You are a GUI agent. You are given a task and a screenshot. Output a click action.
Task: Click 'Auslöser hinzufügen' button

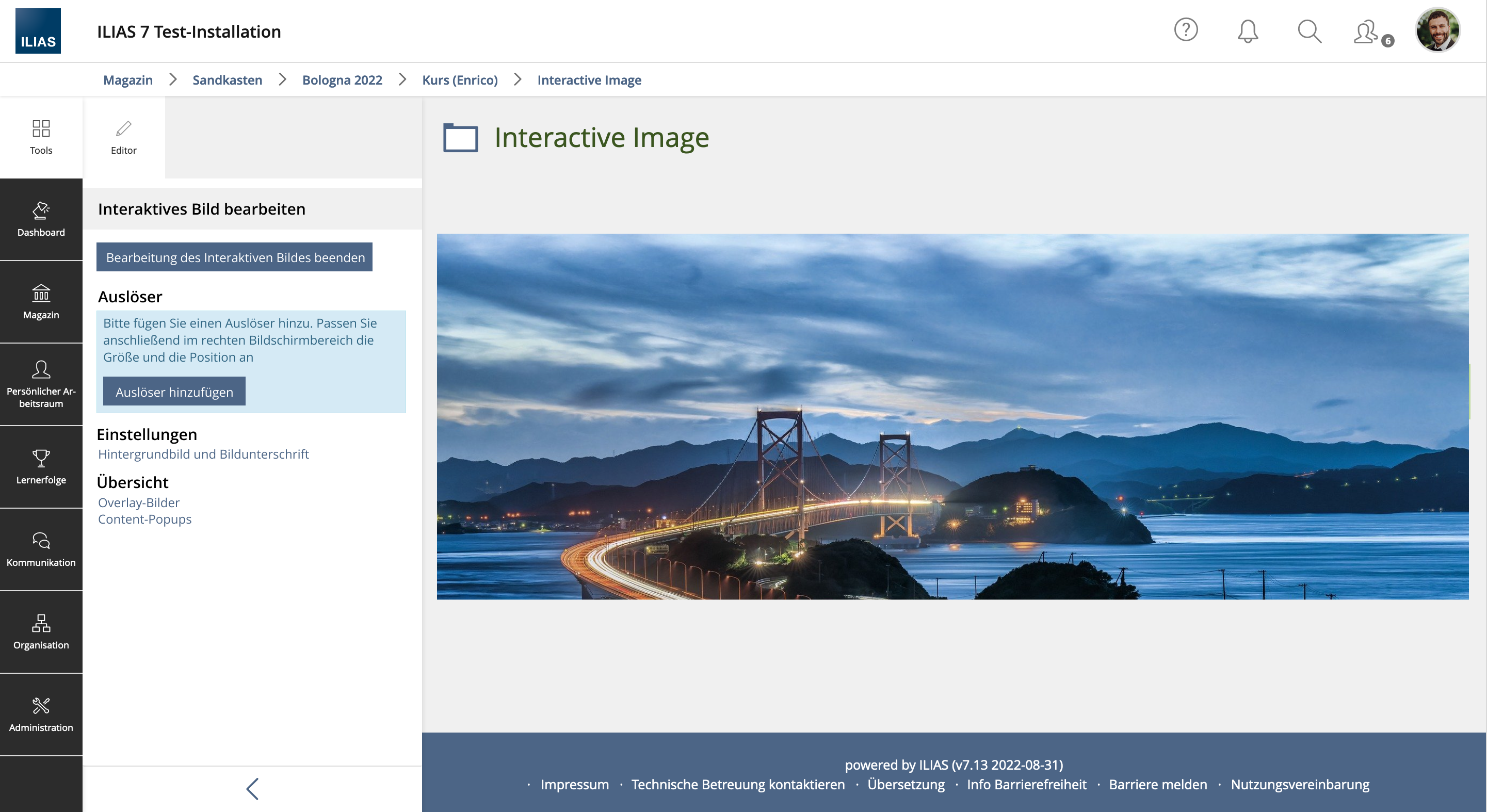pyautogui.click(x=174, y=392)
